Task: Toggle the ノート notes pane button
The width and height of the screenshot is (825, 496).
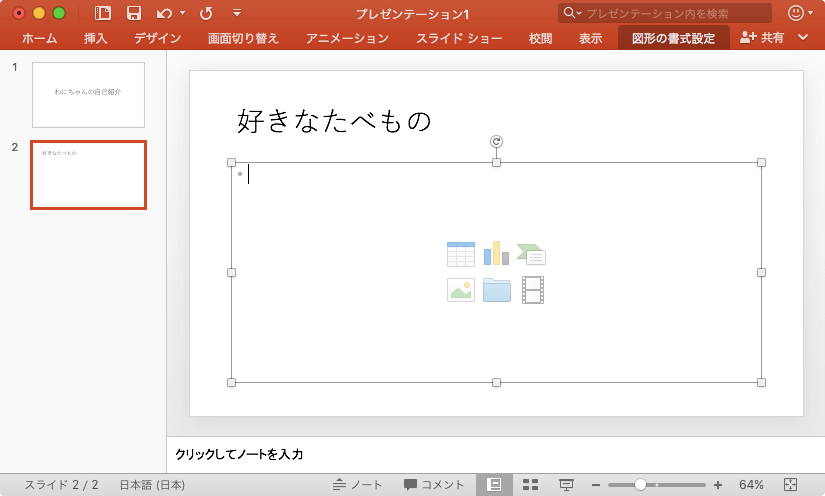Action: point(357,484)
